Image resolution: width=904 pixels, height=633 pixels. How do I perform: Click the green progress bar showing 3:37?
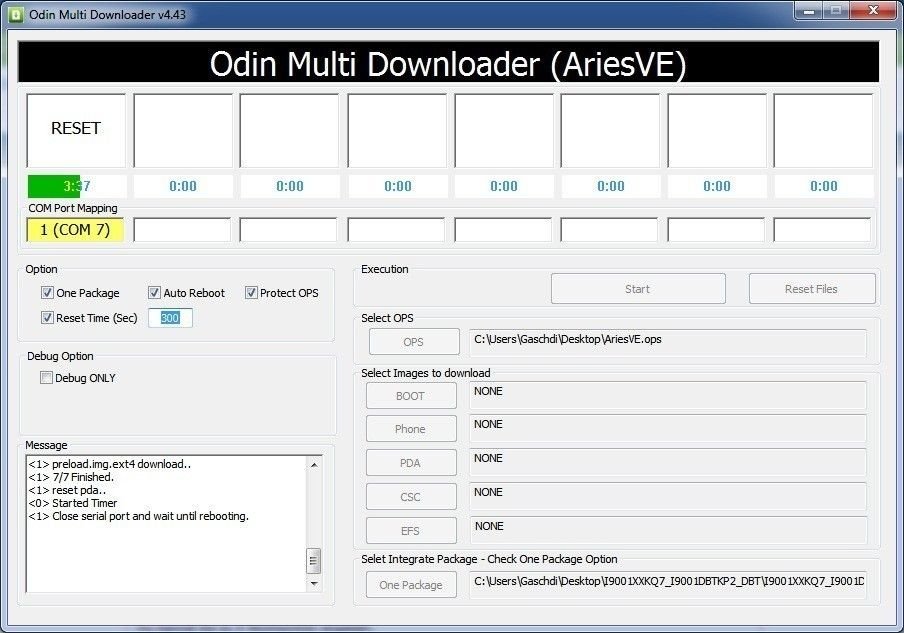[x=77, y=186]
